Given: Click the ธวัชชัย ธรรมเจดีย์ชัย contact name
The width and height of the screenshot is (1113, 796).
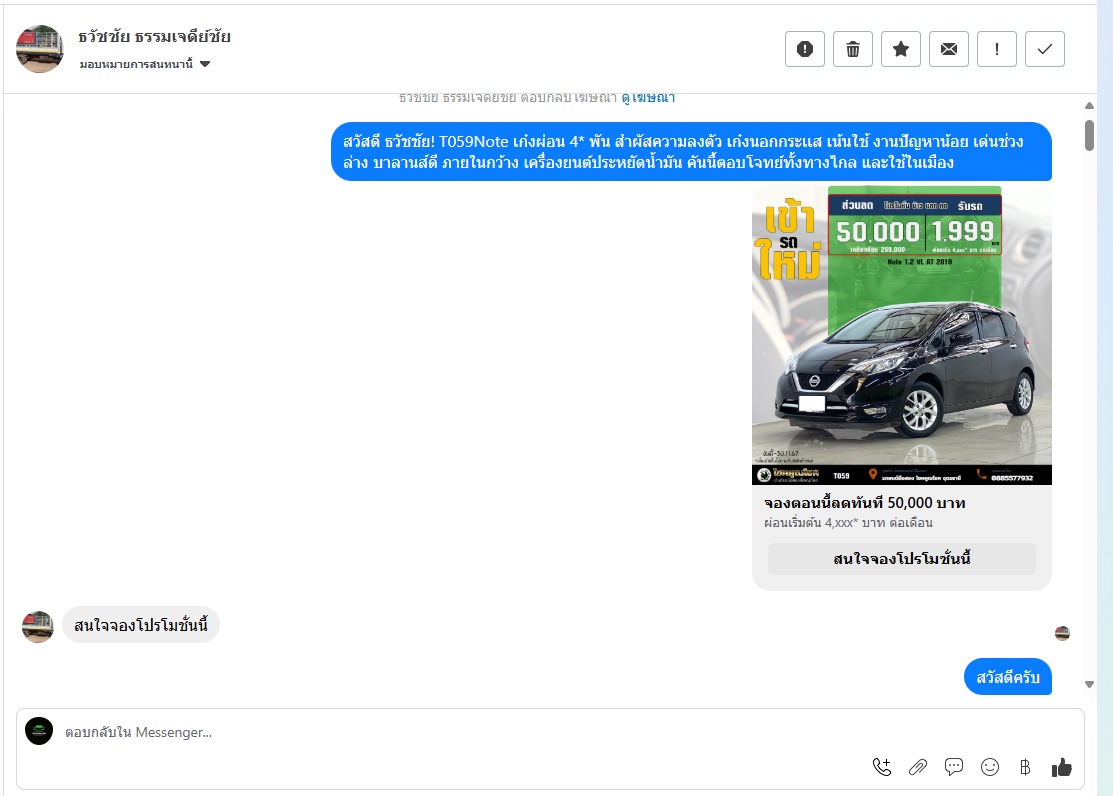Looking at the screenshot, I should [154, 36].
